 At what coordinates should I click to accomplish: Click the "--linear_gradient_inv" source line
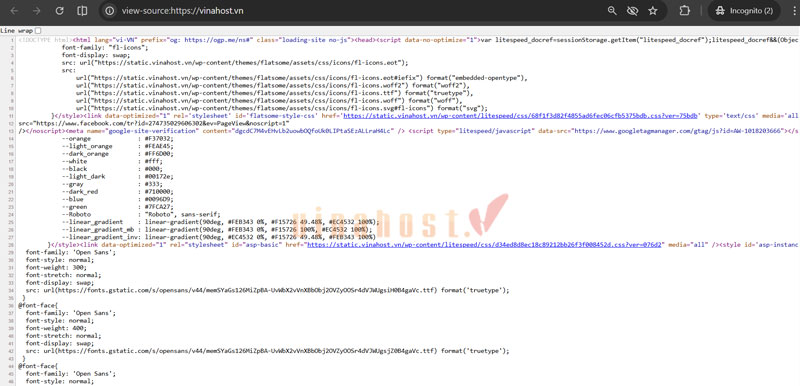tap(218, 237)
